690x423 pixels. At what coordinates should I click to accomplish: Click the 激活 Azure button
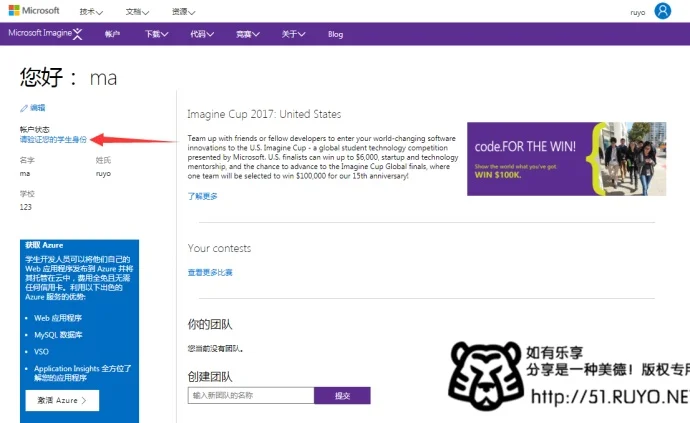tap(62, 400)
